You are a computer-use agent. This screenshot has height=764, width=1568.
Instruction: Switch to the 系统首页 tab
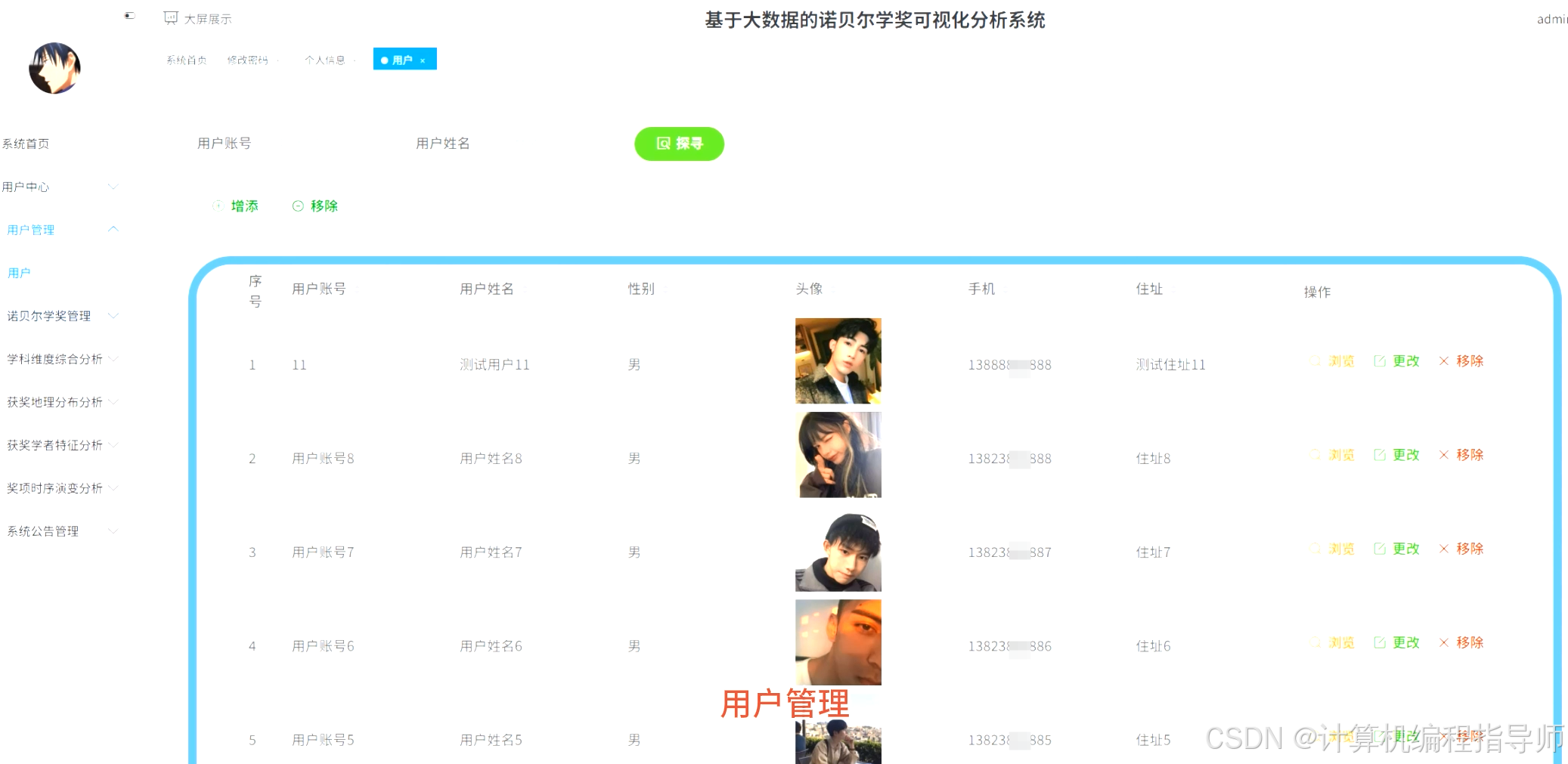tap(187, 60)
